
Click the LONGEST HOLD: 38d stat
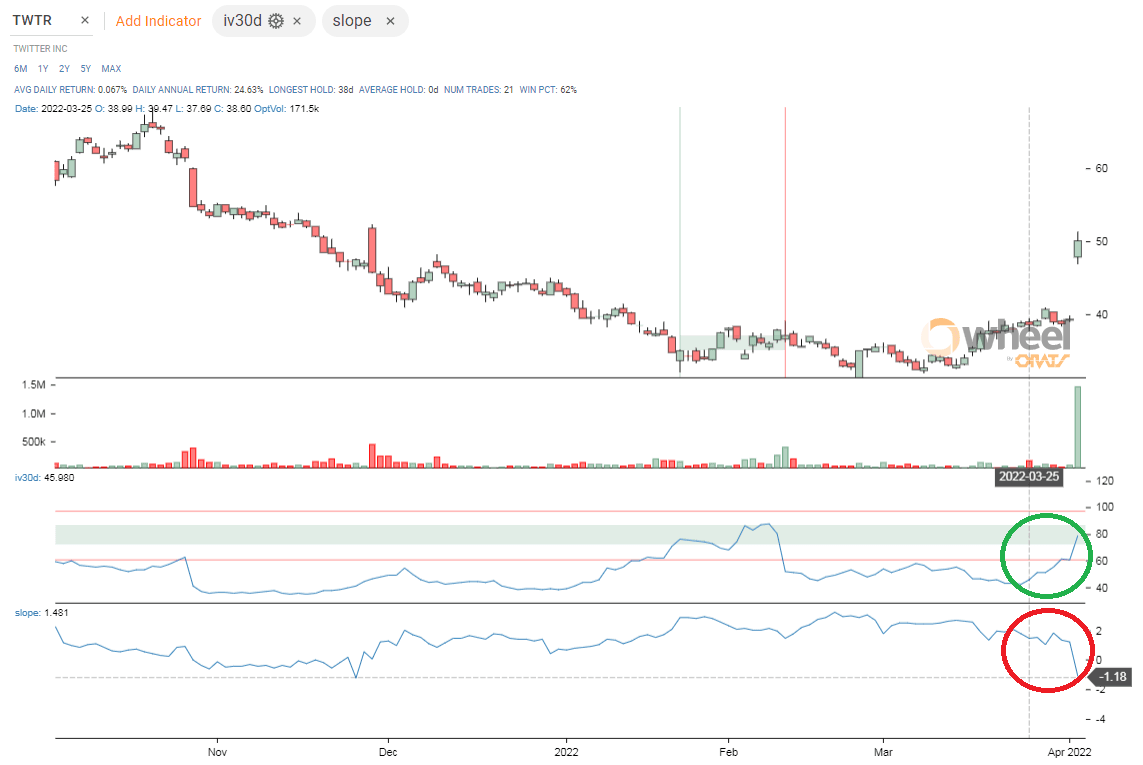pyautogui.click(x=311, y=90)
